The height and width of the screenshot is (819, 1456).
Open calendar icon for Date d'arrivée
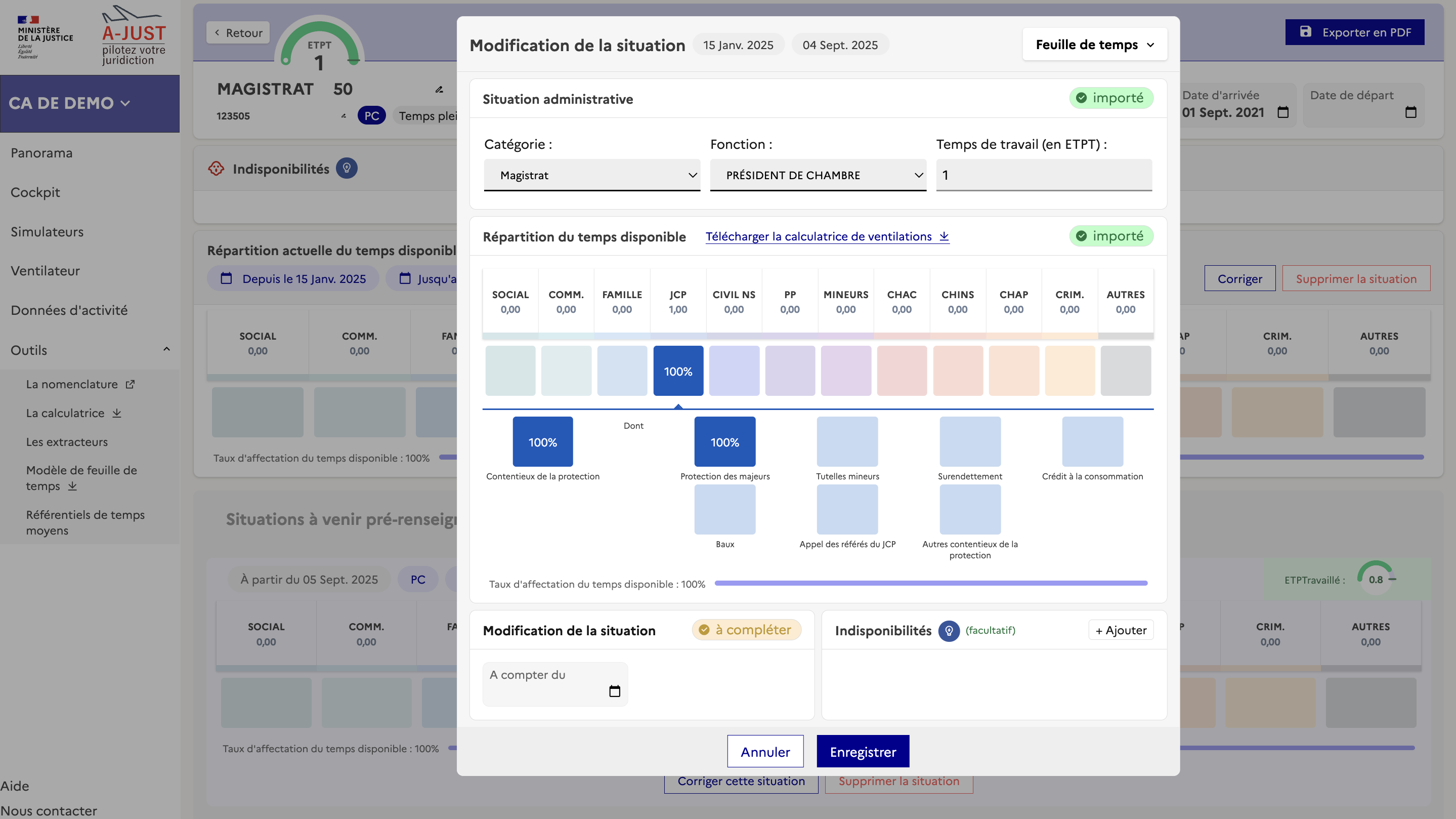click(x=1283, y=112)
